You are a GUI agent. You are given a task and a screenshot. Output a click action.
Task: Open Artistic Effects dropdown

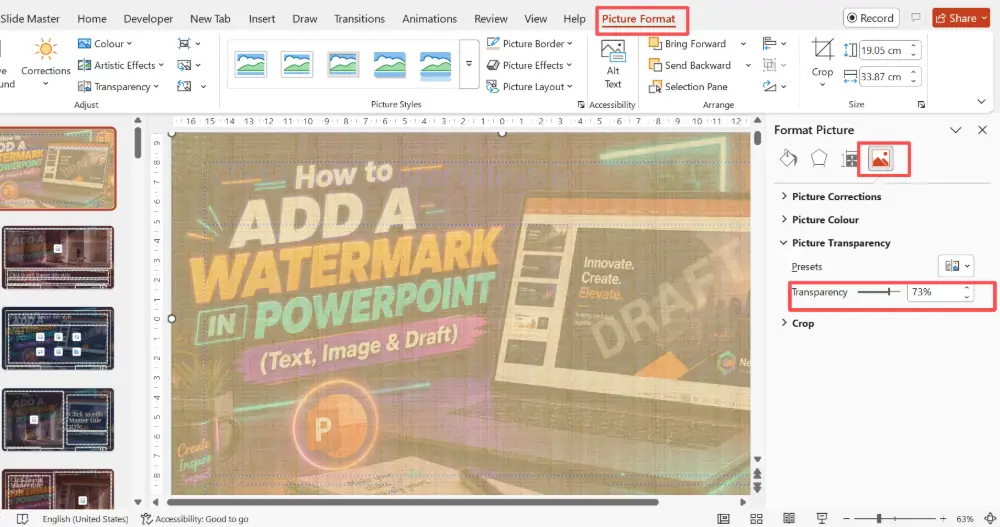click(121, 65)
